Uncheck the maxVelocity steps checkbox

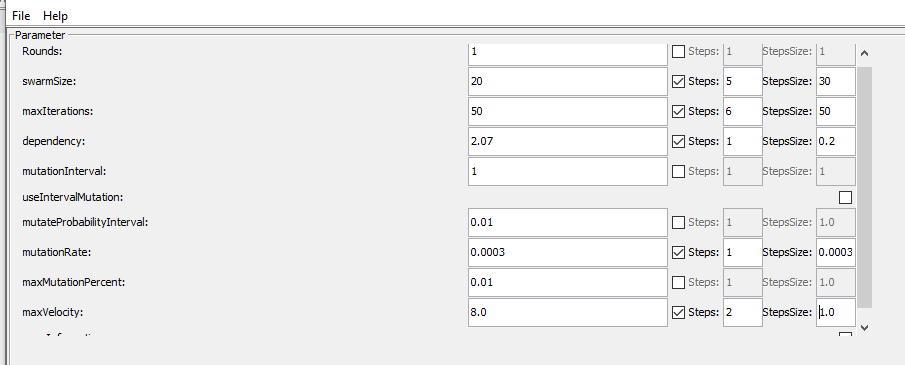click(679, 312)
